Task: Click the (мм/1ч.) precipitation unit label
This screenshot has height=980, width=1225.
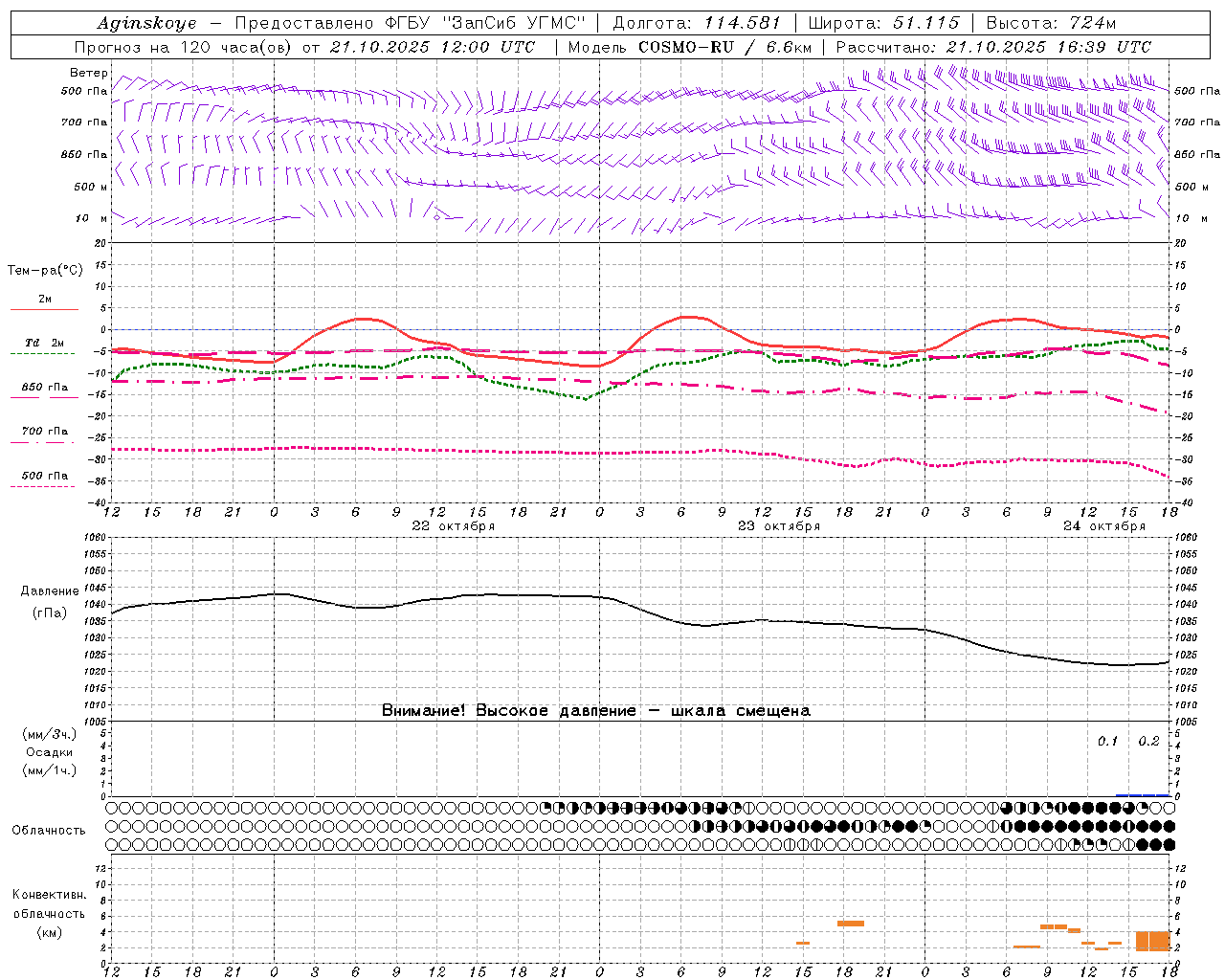Action: (49, 770)
